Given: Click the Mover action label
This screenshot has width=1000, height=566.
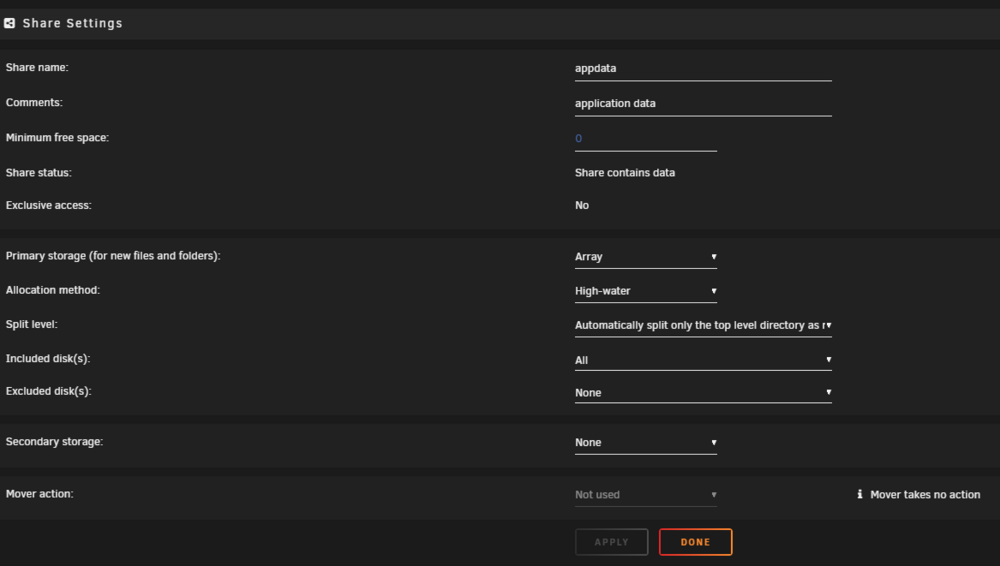Looking at the screenshot, I should click(40, 494).
